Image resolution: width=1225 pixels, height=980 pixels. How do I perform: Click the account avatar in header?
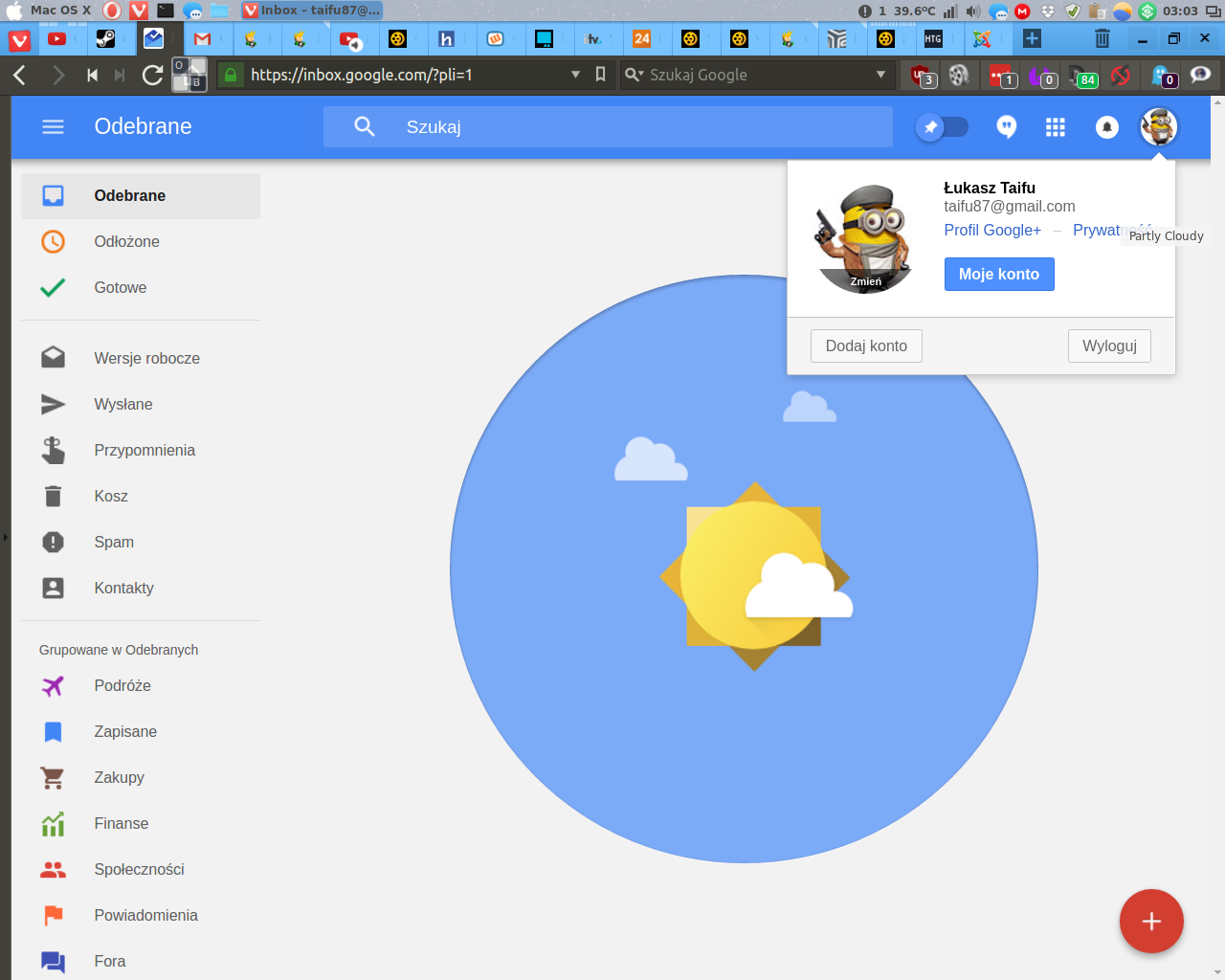coord(1158,126)
